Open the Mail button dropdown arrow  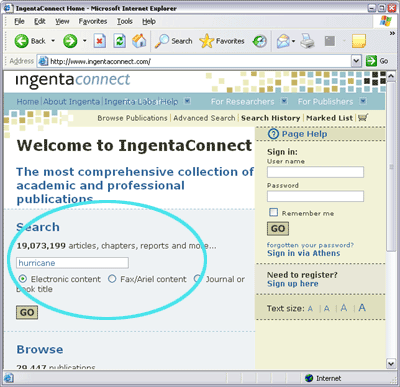[293, 41]
